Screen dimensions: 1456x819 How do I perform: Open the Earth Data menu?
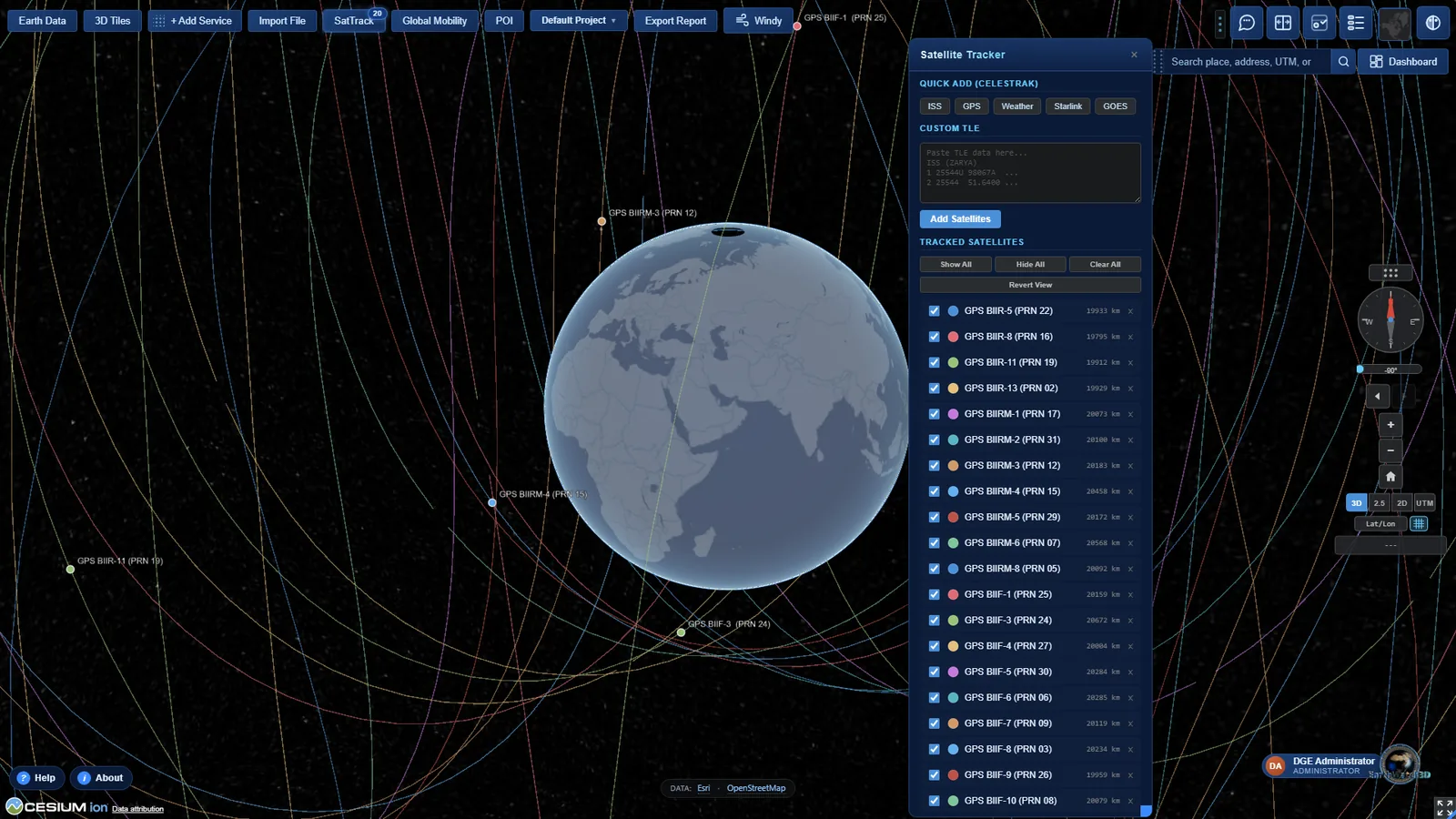42,20
